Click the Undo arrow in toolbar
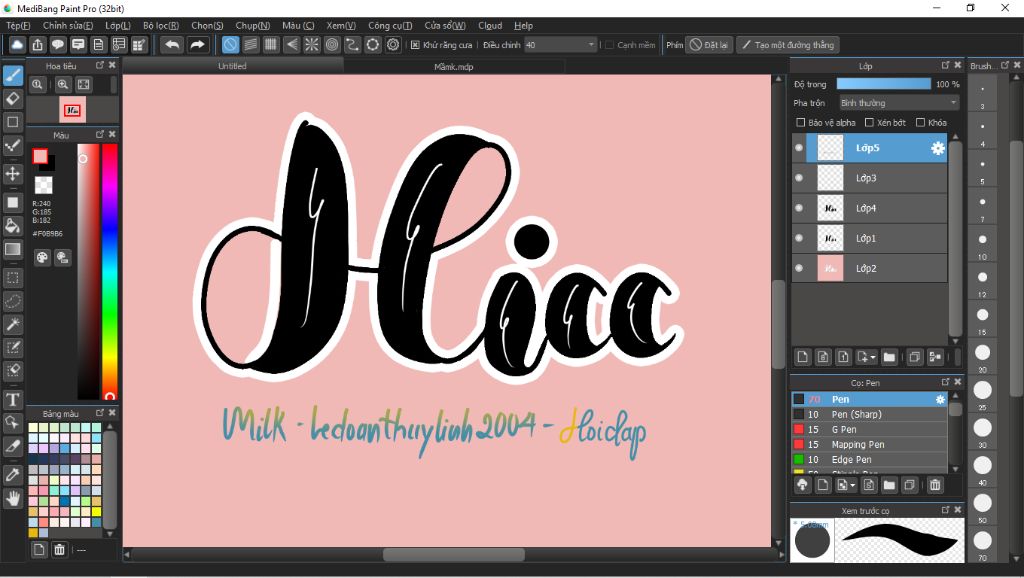 click(172, 44)
